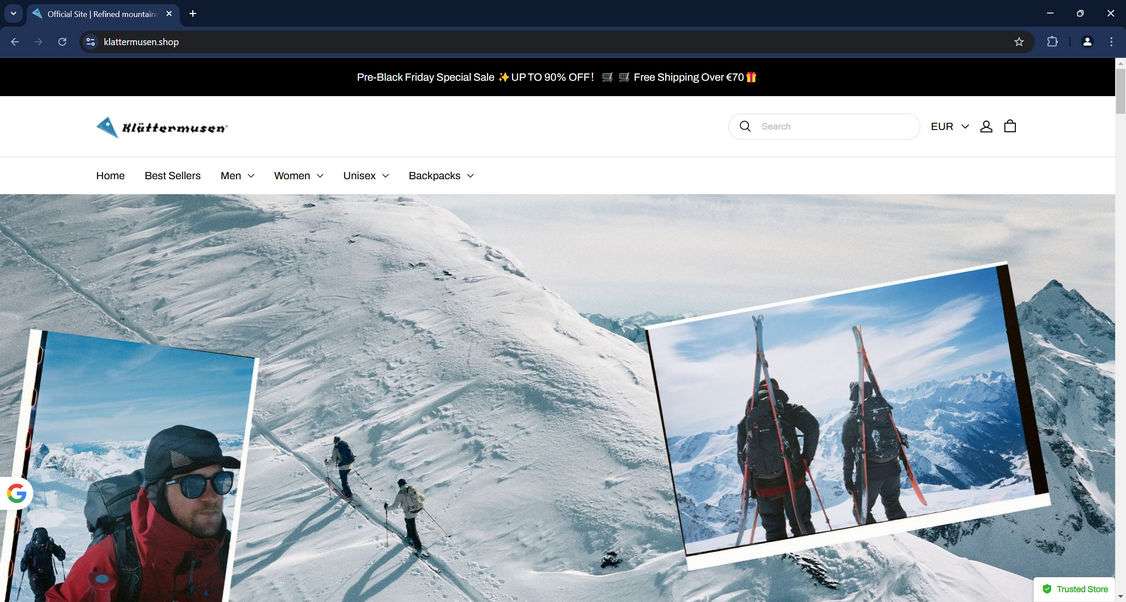The height and width of the screenshot is (602, 1126).
Task: Open the EUR currency selector
Action: point(949,126)
